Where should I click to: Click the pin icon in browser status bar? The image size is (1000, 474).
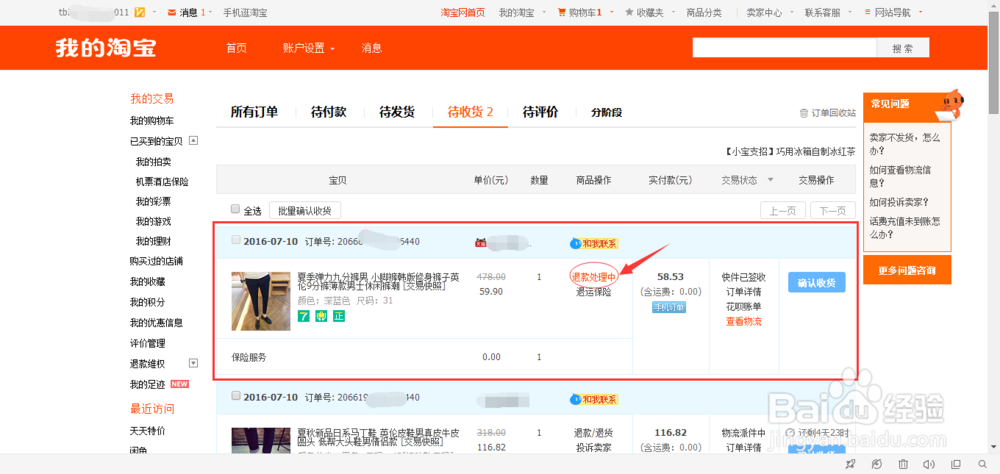pyautogui.click(x=850, y=464)
